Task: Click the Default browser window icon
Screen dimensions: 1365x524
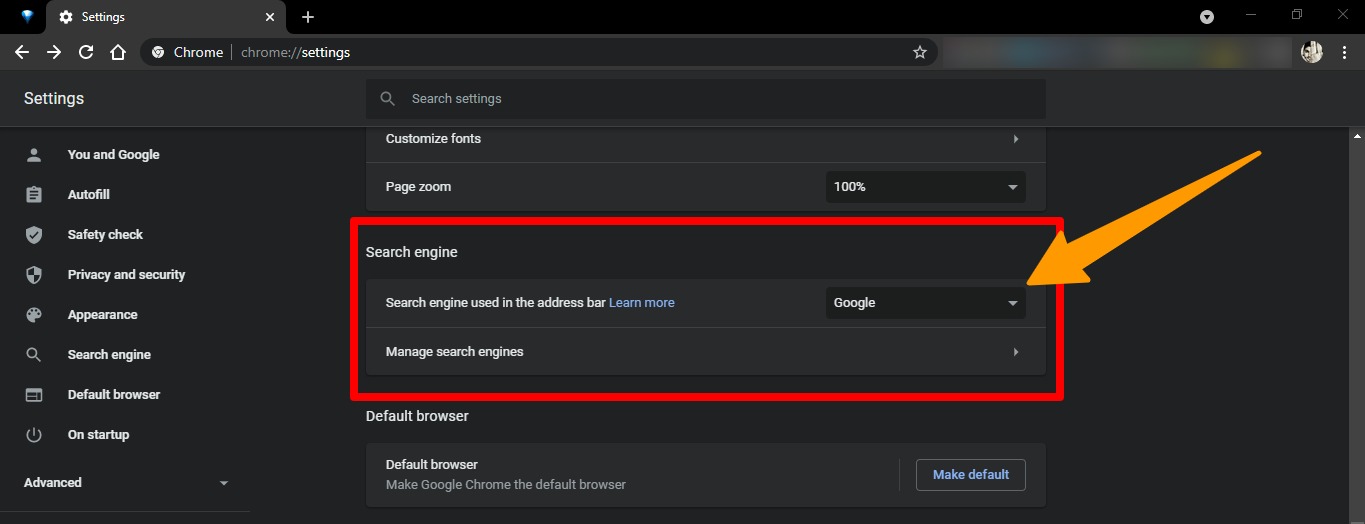Action: [34, 395]
